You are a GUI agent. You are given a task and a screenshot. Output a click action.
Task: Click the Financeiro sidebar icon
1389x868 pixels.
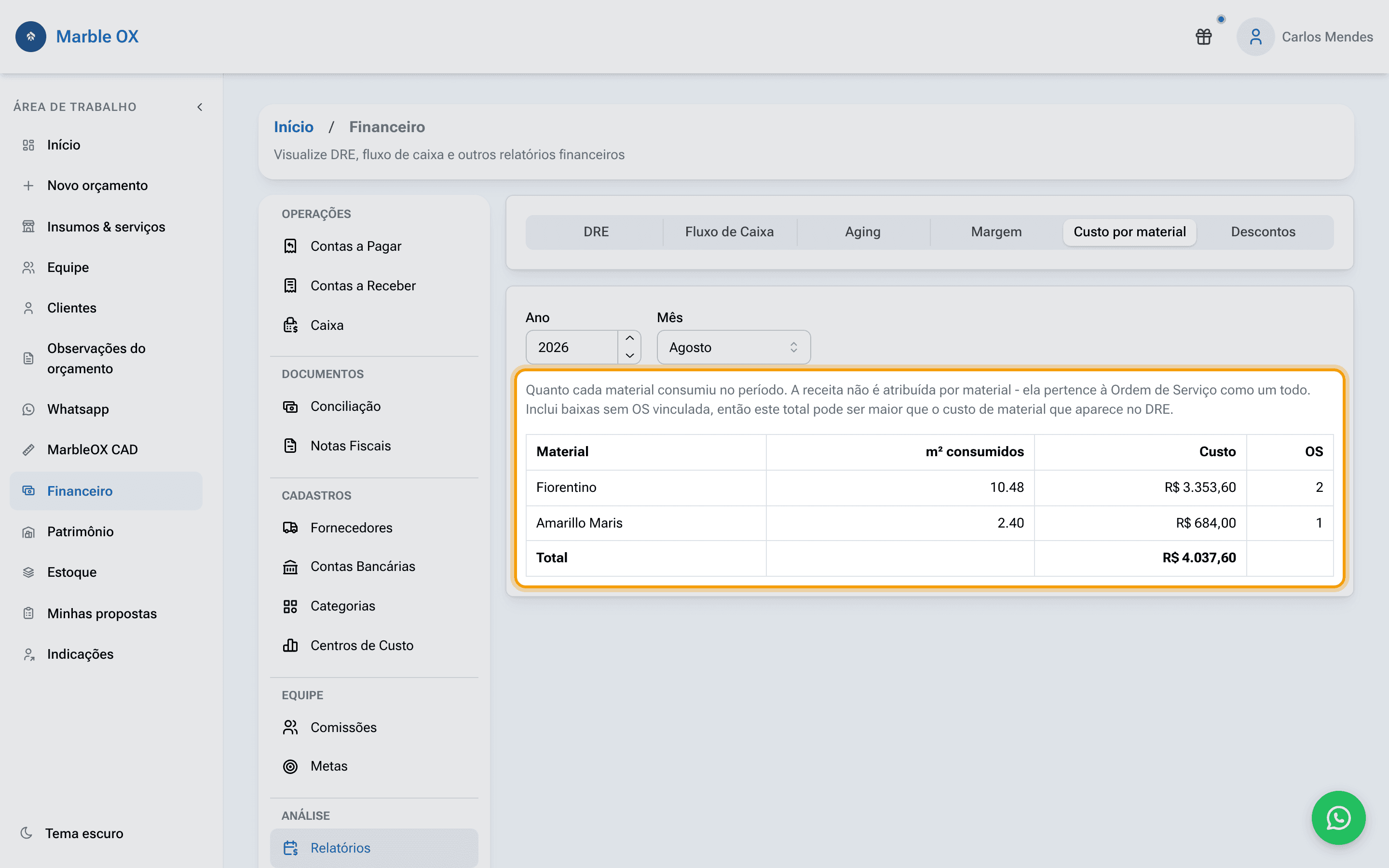(x=28, y=491)
